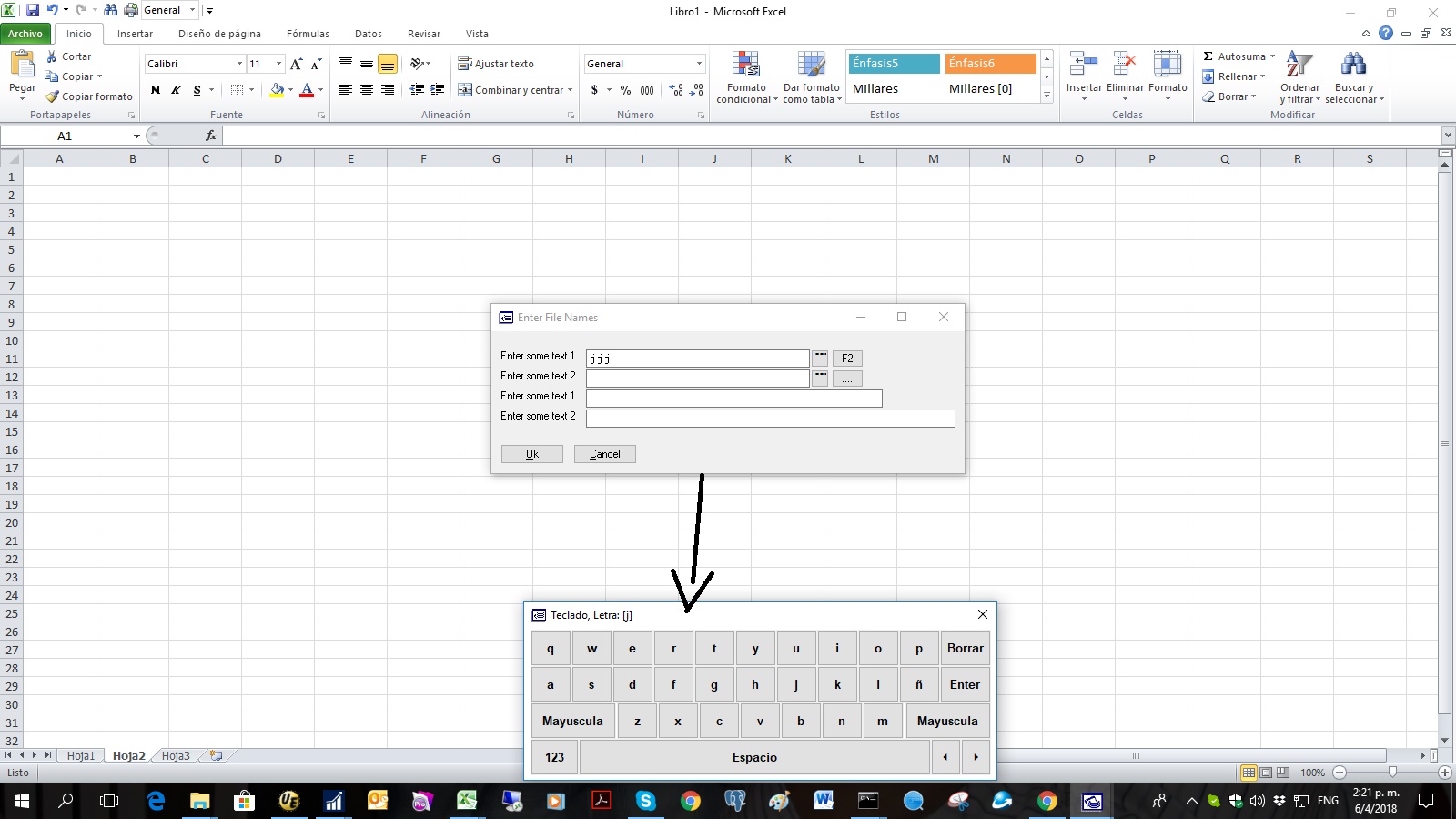Click the second Enter some text 2 field
This screenshot has height=819, width=1456.
pyautogui.click(x=770, y=419)
